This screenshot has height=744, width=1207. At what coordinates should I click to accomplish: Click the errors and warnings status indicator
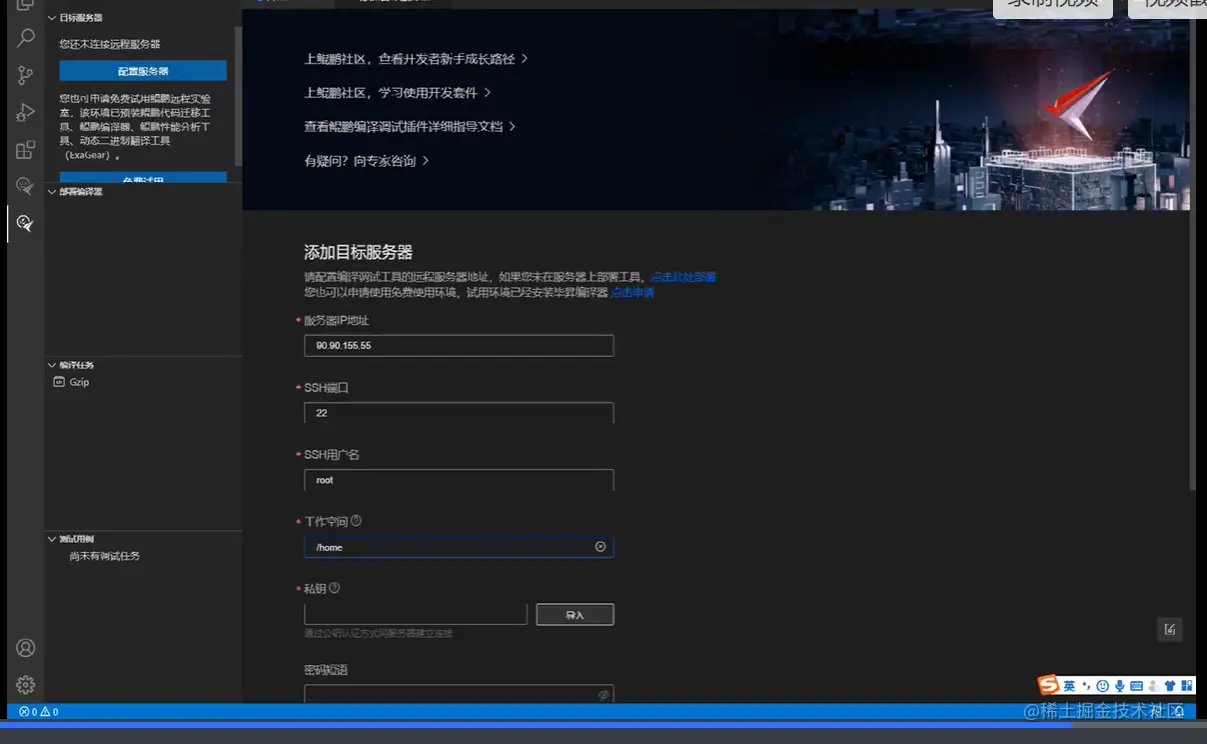38,712
